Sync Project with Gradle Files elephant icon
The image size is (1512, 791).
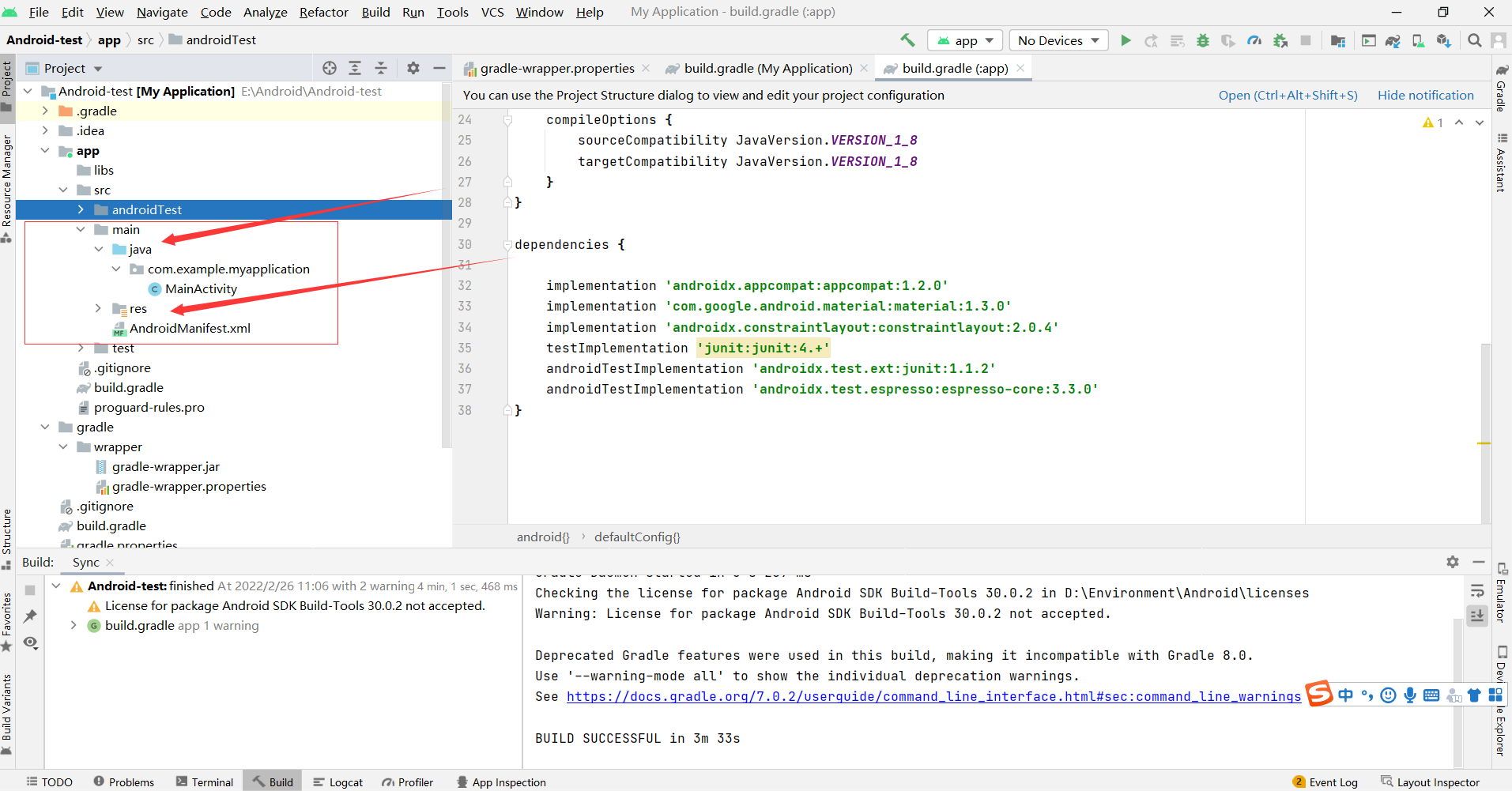(x=1393, y=40)
